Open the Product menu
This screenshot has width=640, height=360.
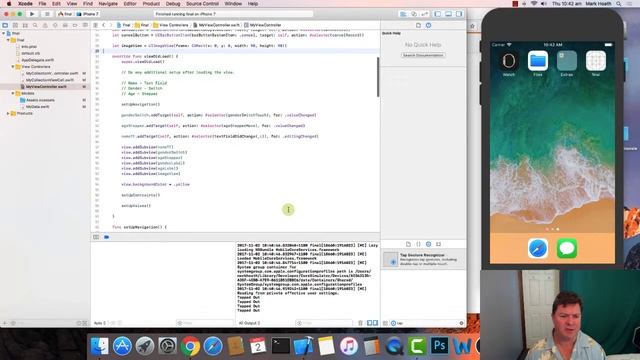coord(151,4)
